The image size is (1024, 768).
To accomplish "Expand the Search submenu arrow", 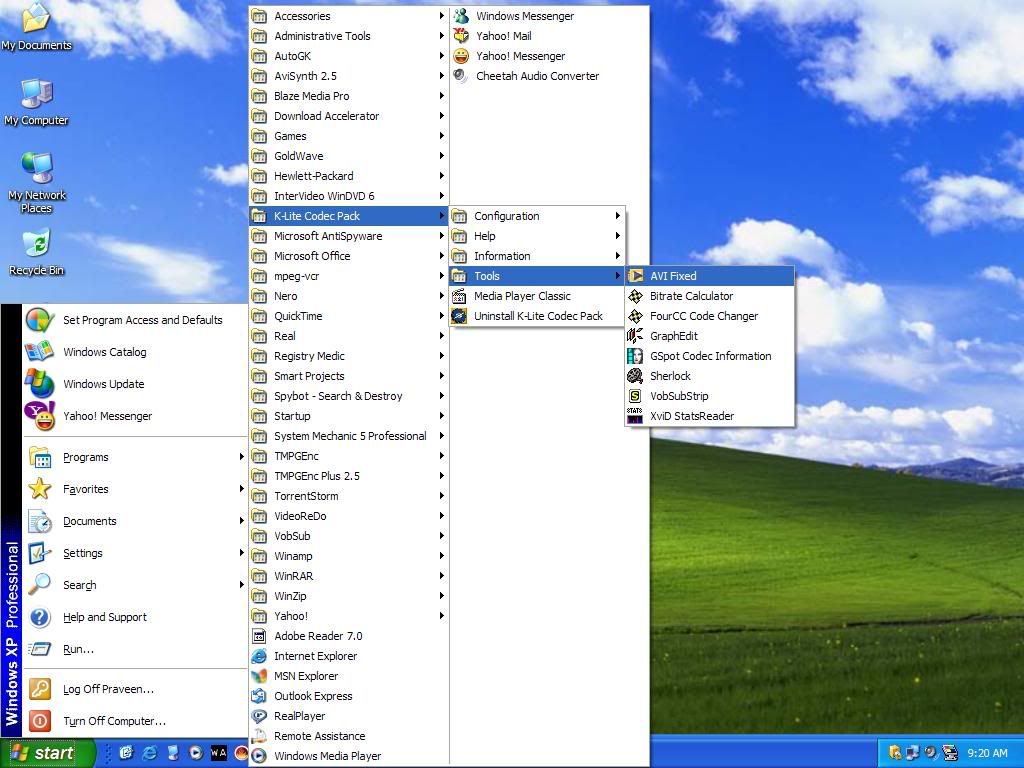I will [242, 584].
